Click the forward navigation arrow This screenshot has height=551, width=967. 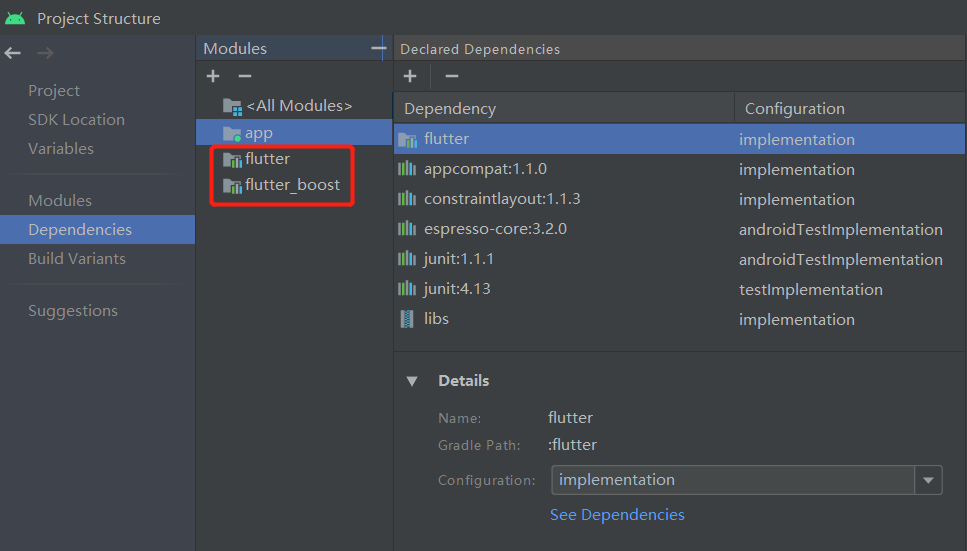[x=45, y=53]
